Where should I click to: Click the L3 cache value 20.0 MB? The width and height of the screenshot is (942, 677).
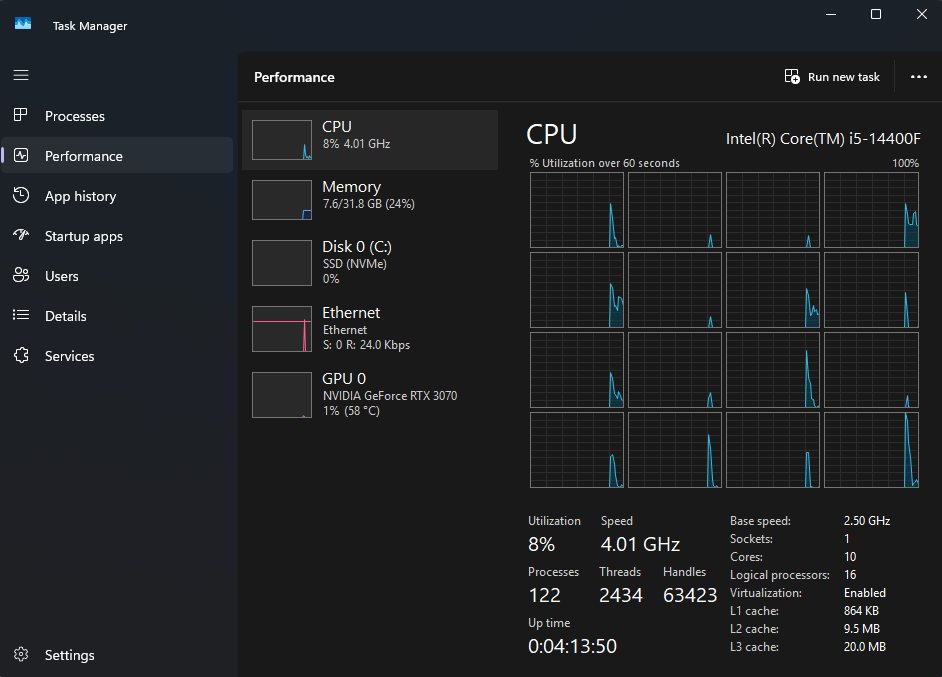(865, 647)
